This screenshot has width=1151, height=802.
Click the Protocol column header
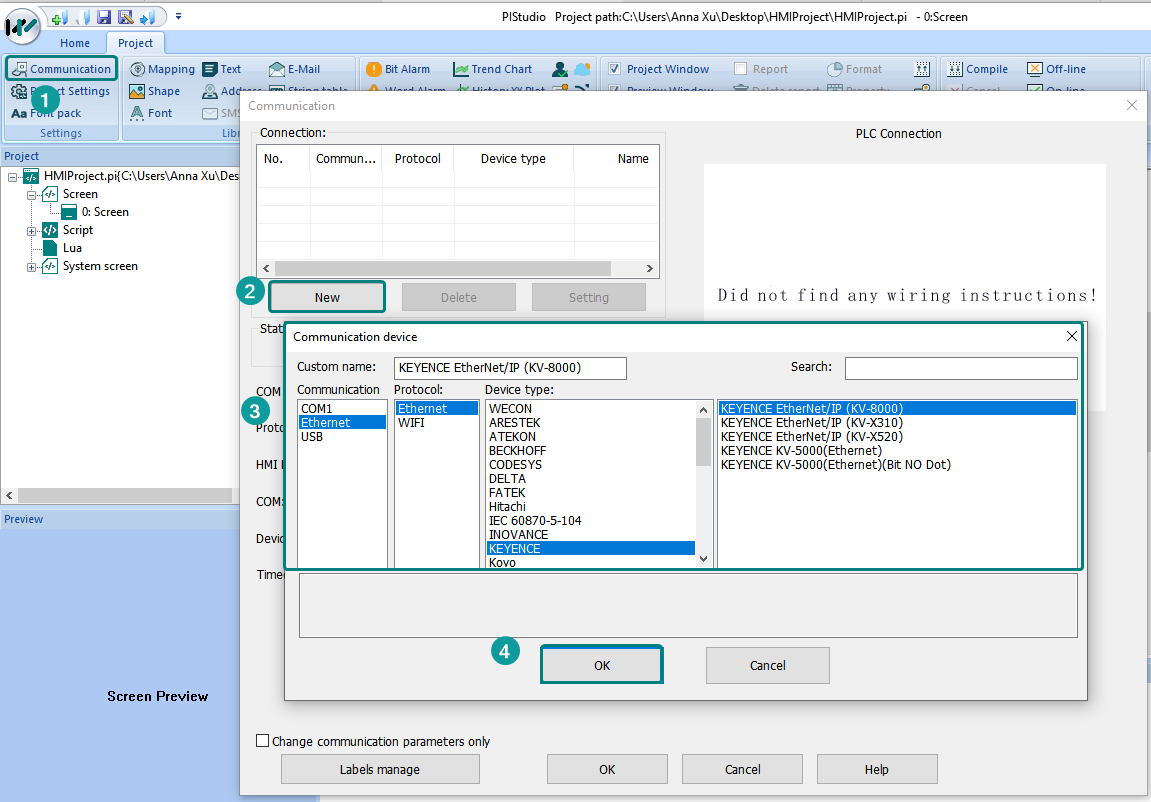[x=418, y=158]
